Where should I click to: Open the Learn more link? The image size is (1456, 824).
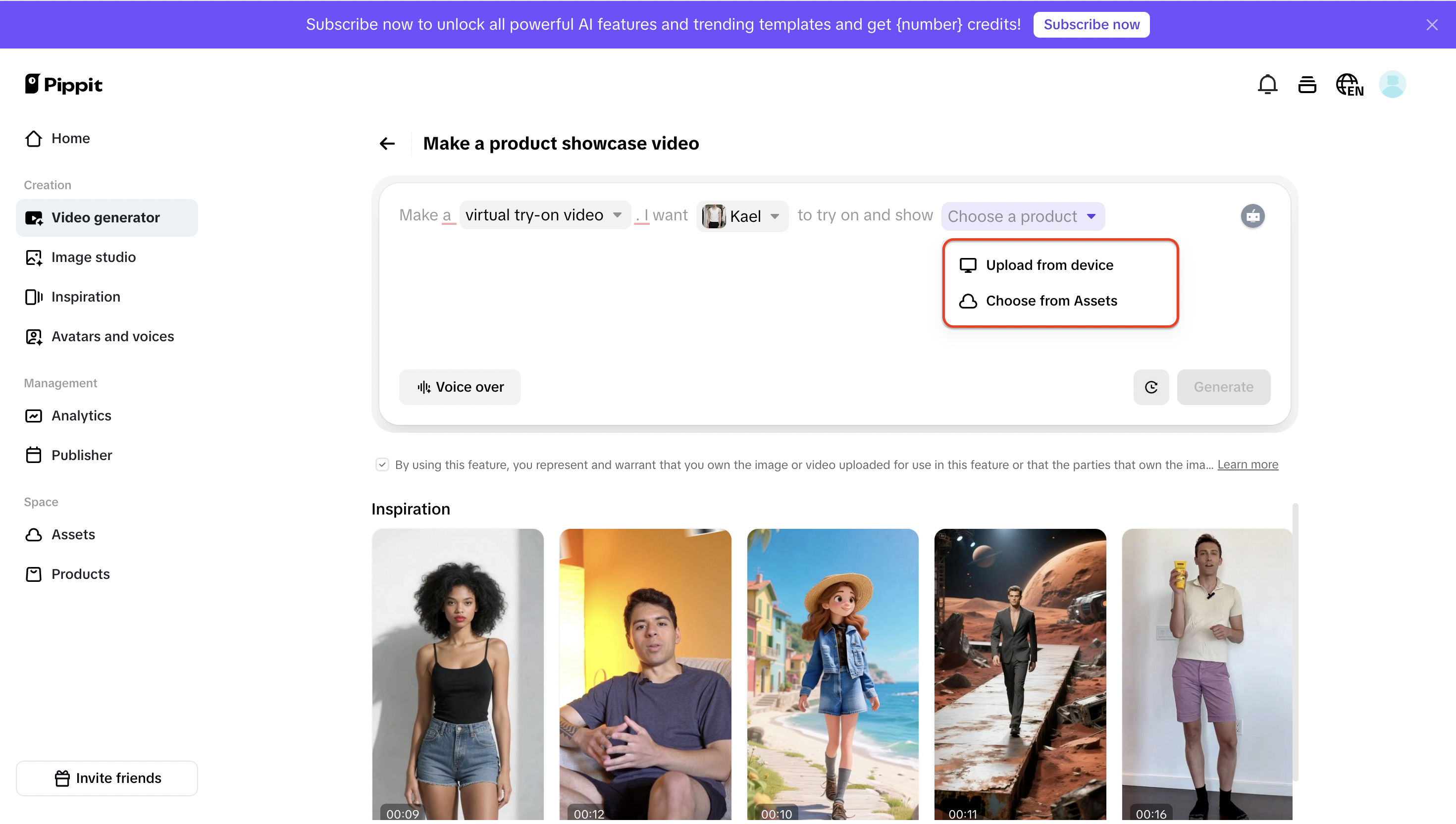click(1247, 465)
